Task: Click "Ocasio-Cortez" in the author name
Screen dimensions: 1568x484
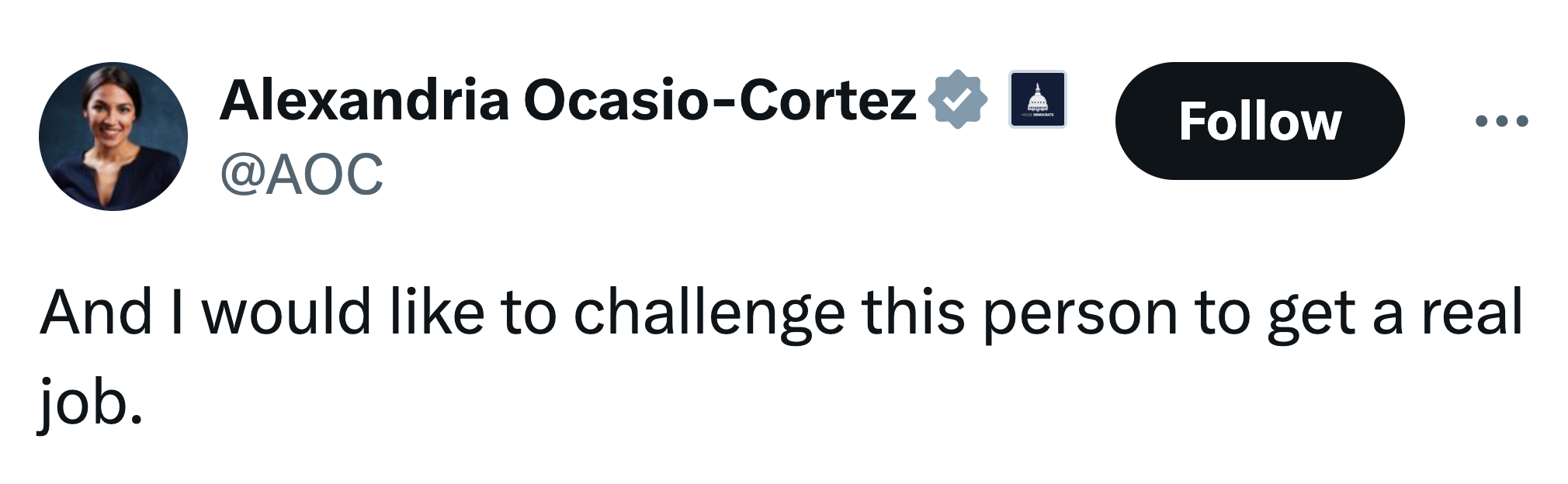Action: tap(720, 101)
